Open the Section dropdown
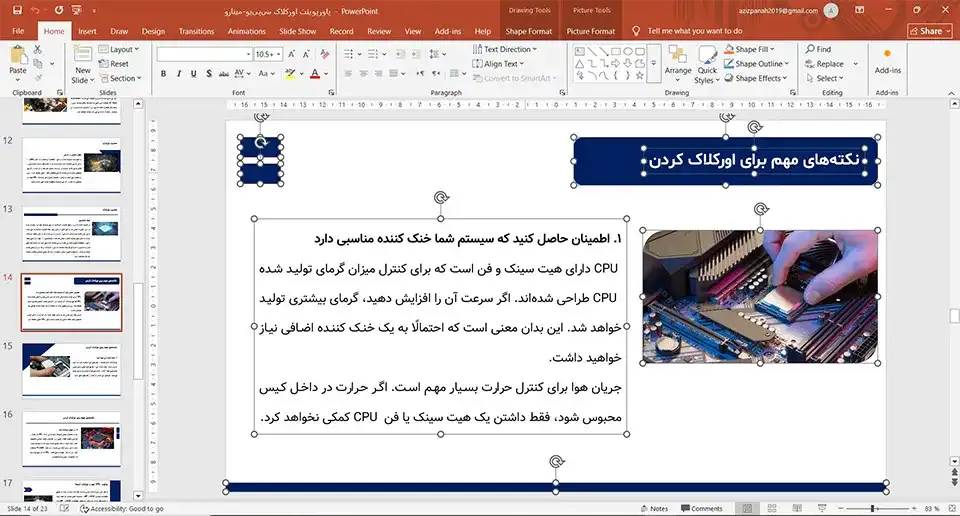Image resolution: width=960 pixels, height=516 pixels. point(121,78)
